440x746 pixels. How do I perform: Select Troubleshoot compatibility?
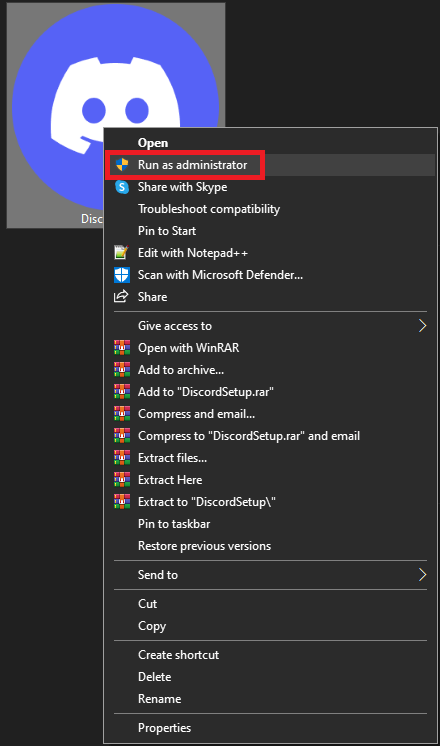click(270, 209)
